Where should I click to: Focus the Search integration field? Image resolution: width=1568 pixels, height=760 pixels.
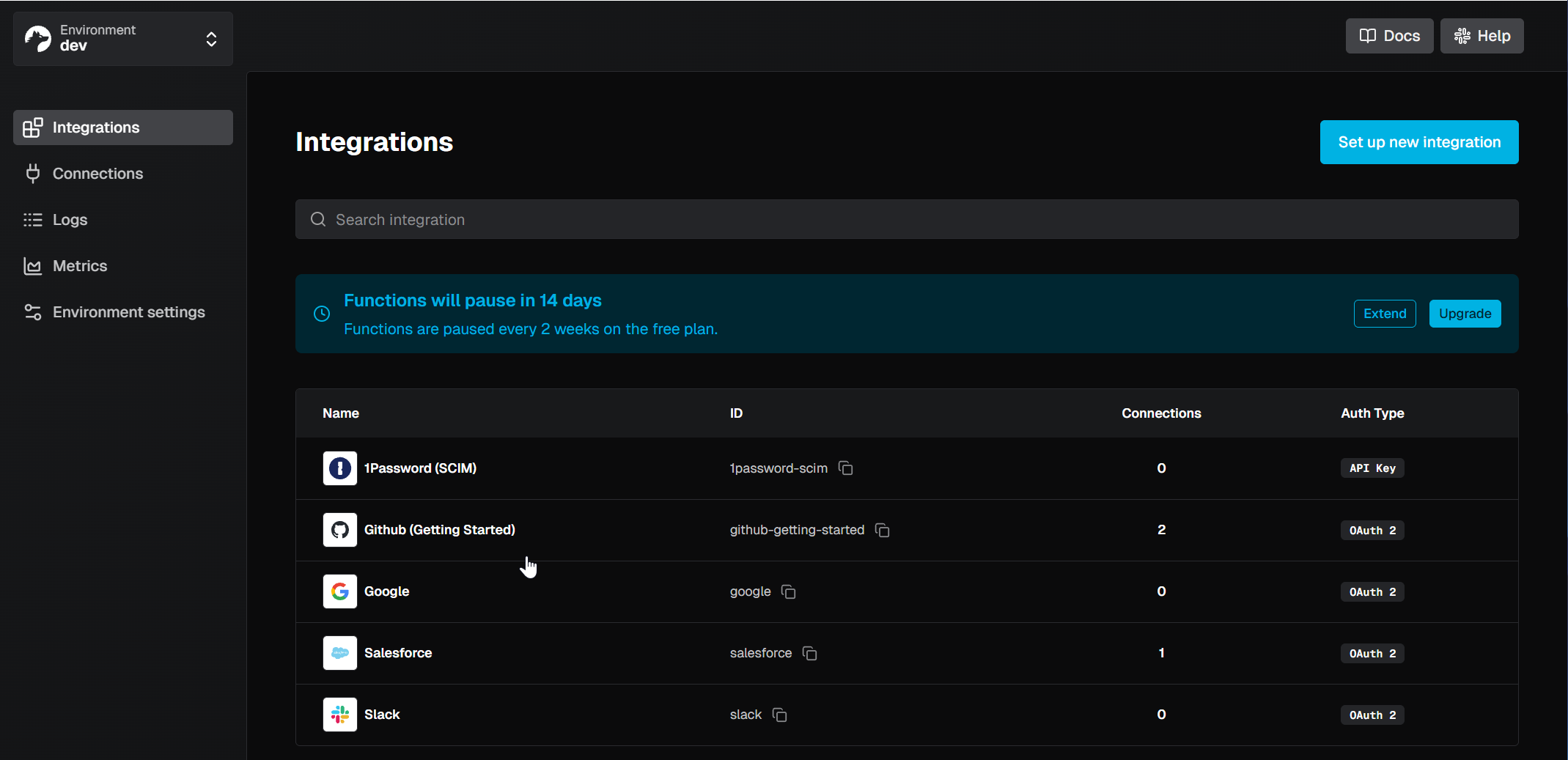(907, 219)
